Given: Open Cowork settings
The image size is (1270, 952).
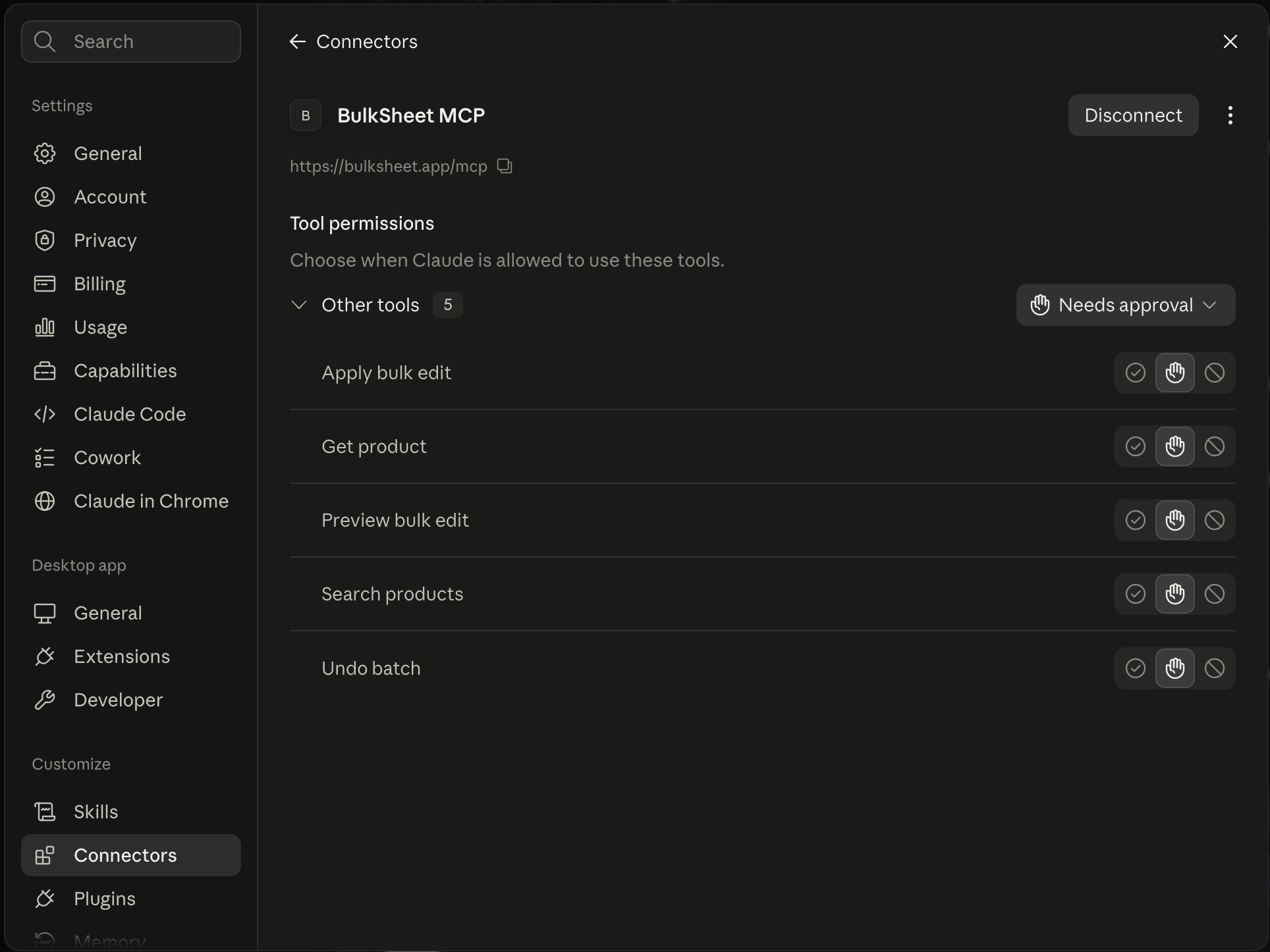Looking at the screenshot, I should (131, 458).
